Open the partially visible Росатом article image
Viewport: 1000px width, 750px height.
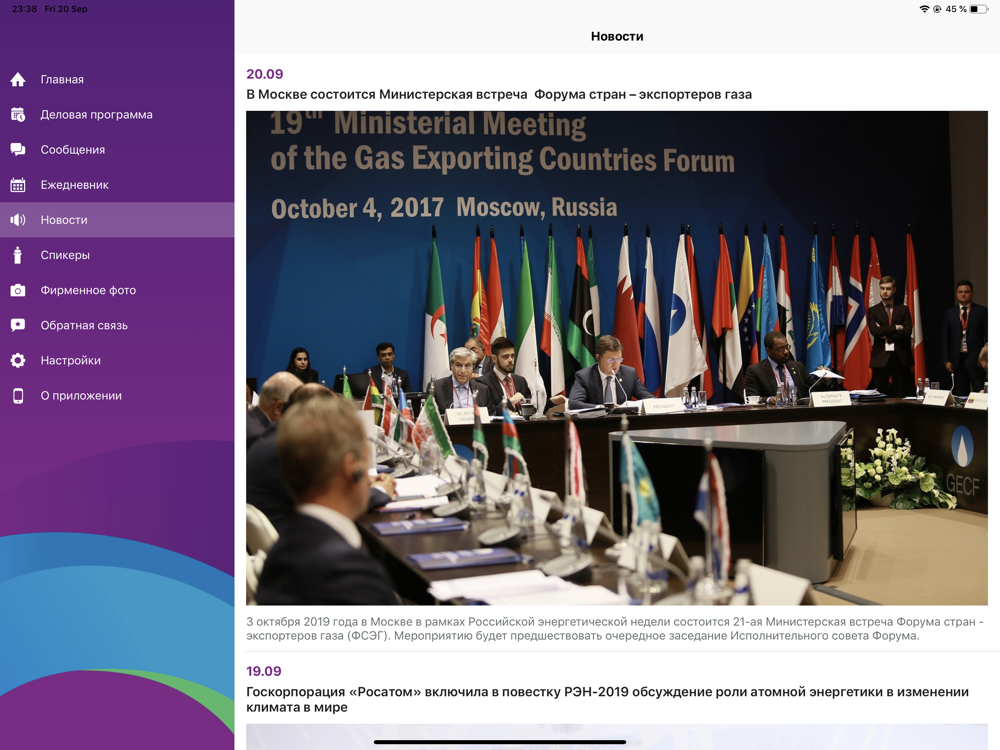617,737
